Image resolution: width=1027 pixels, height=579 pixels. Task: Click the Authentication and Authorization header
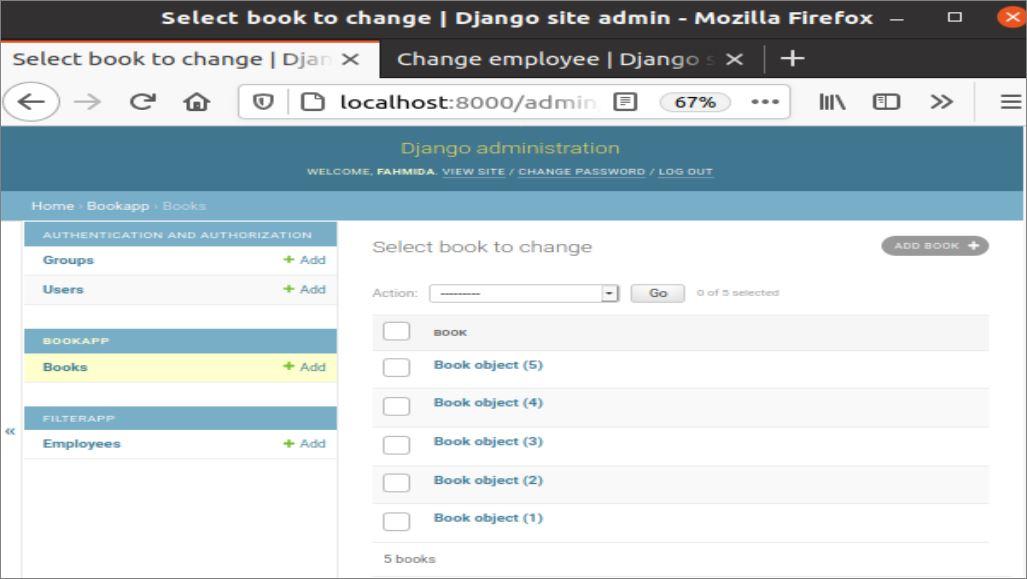click(177, 235)
